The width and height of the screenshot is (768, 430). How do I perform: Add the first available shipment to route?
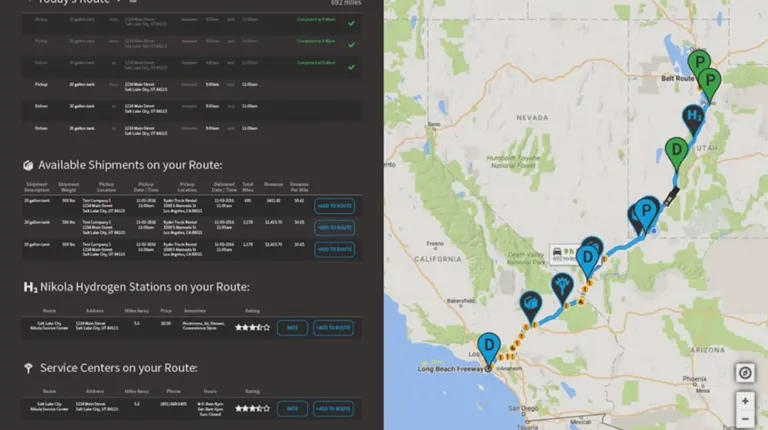click(x=334, y=206)
